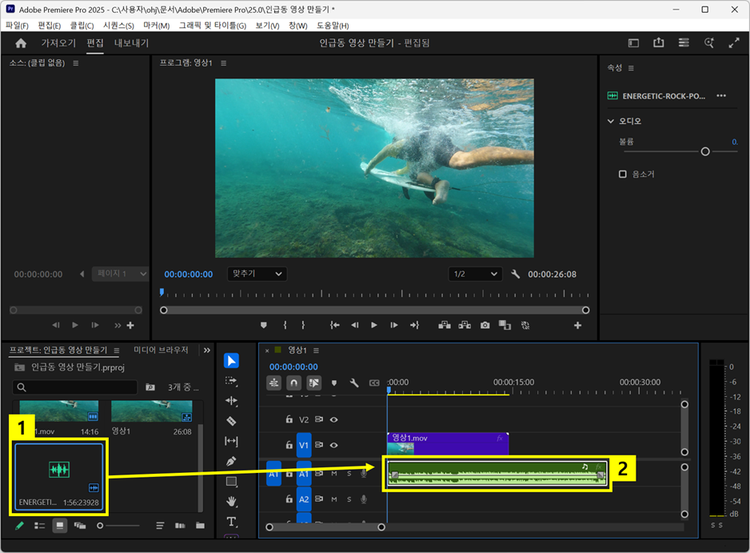This screenshot has height=553, width=750.
Task: Open the 시퀀스(S) menu
Action: (x=118, y=25)
